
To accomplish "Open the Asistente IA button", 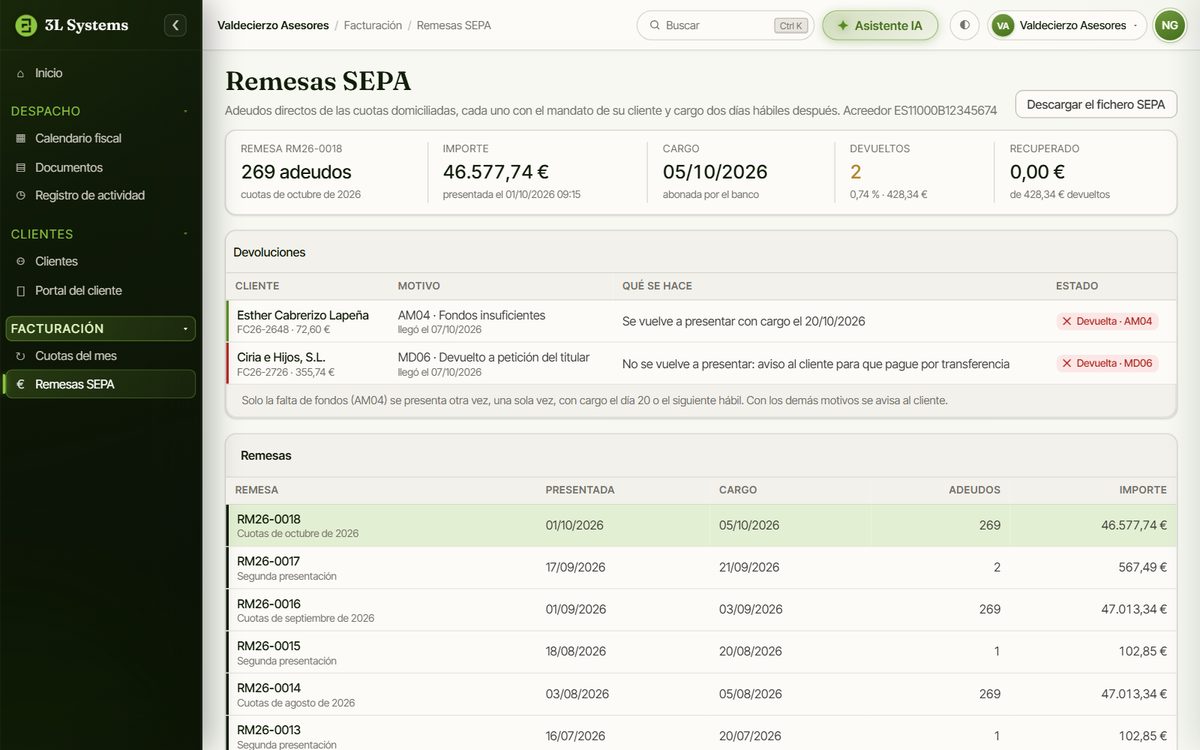I will 880,25.
